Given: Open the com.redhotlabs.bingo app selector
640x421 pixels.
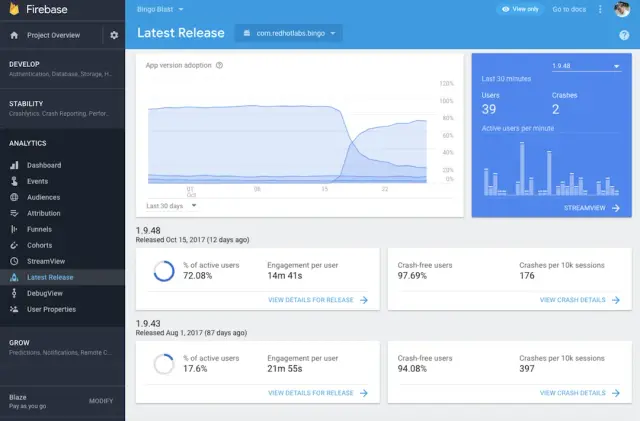Looking at the screenshot, I should coord(289,33).
